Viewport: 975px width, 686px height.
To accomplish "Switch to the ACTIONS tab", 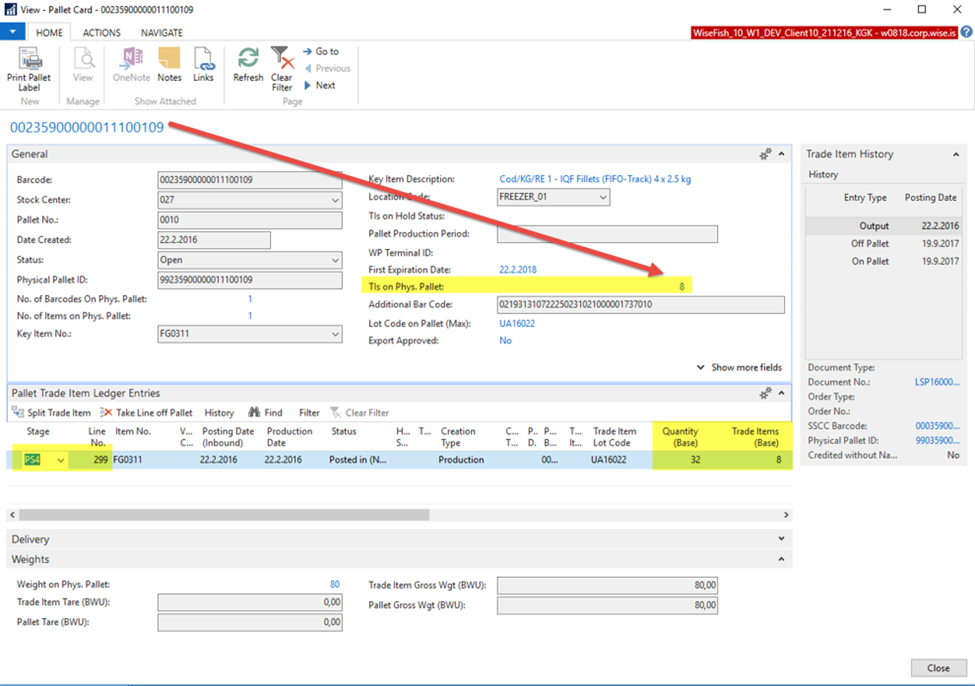I will 101,33.
